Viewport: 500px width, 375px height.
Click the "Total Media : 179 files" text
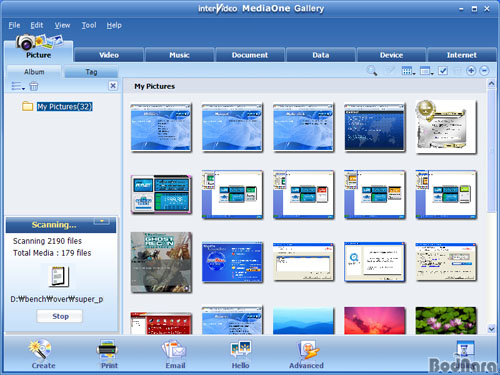coord(52,253)
